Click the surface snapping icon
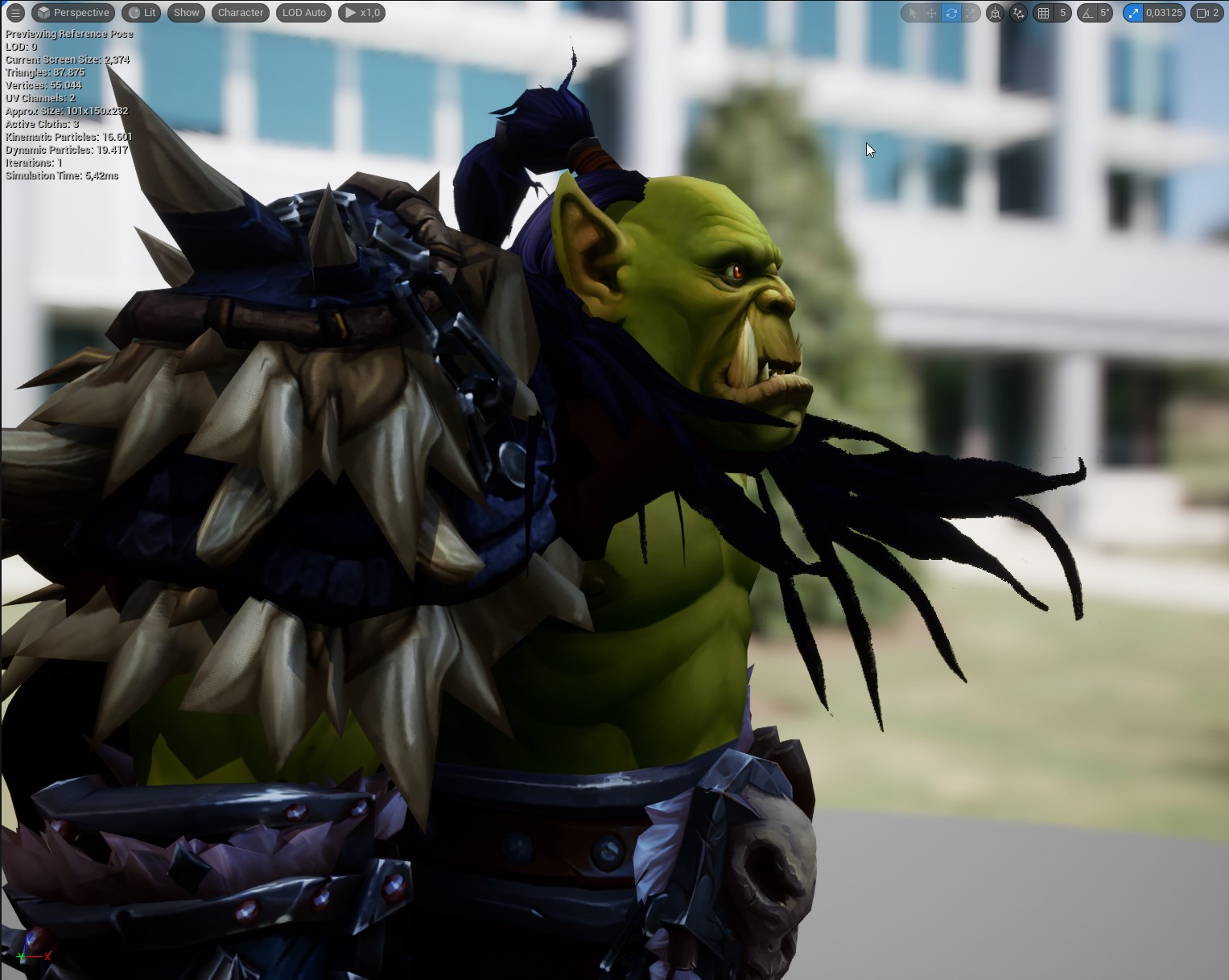Screen dimensions: 1229x980 click(1018, 13)
